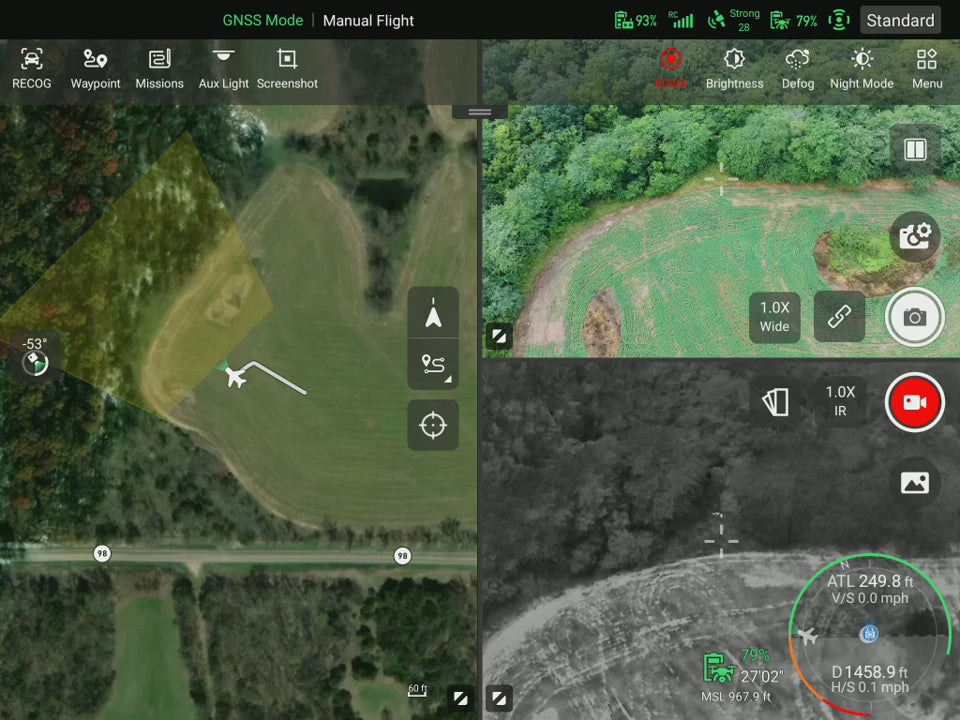Stop video recording with red button
The width and height of the screenshot is (960, 720).
pyautogui.click(x=914, y=402)
